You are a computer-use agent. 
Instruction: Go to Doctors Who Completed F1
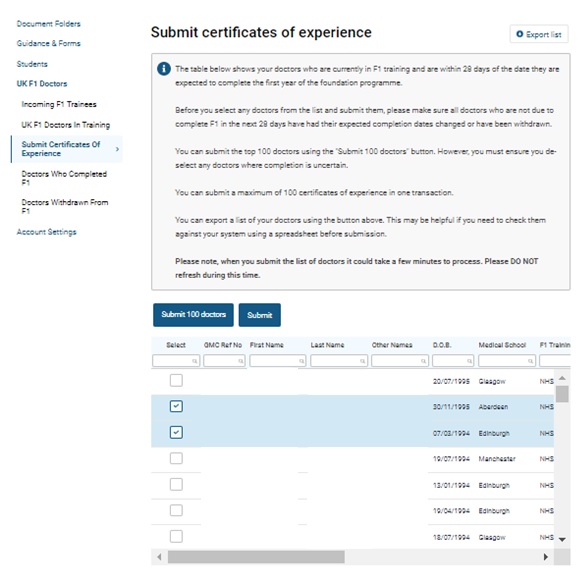coord(64,178)
